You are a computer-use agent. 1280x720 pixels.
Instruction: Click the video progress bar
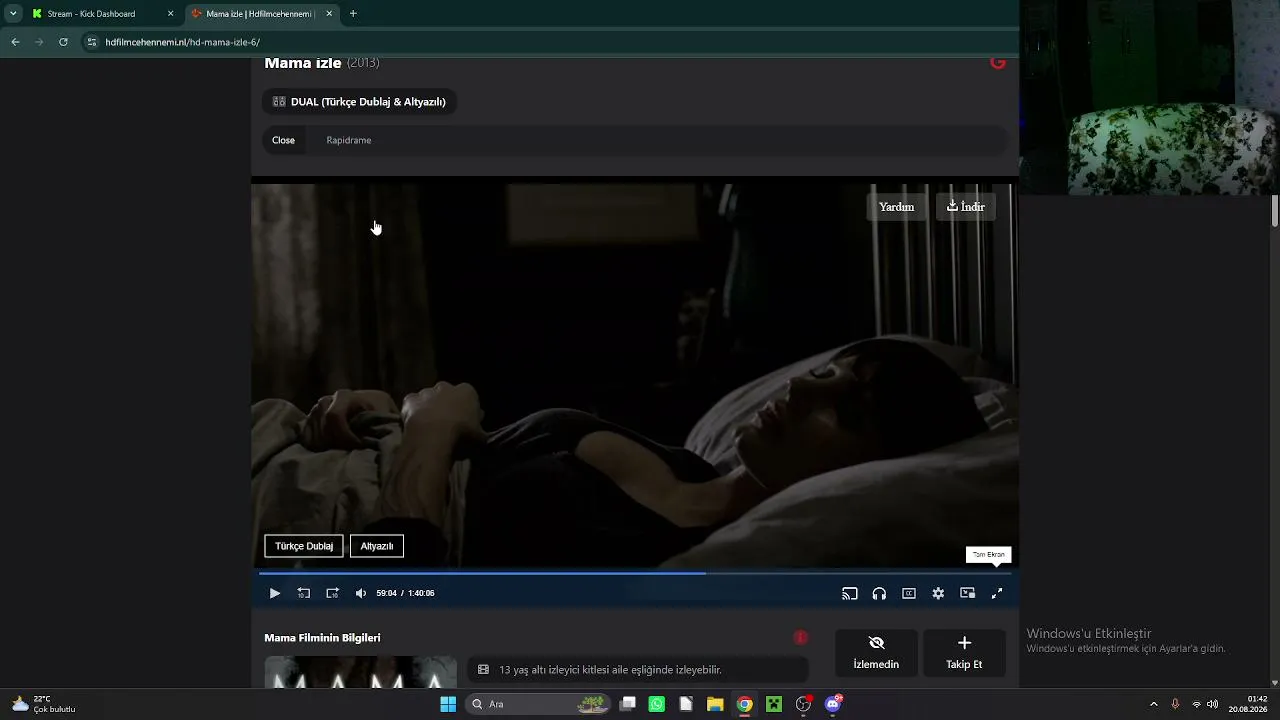coord(635,573)
